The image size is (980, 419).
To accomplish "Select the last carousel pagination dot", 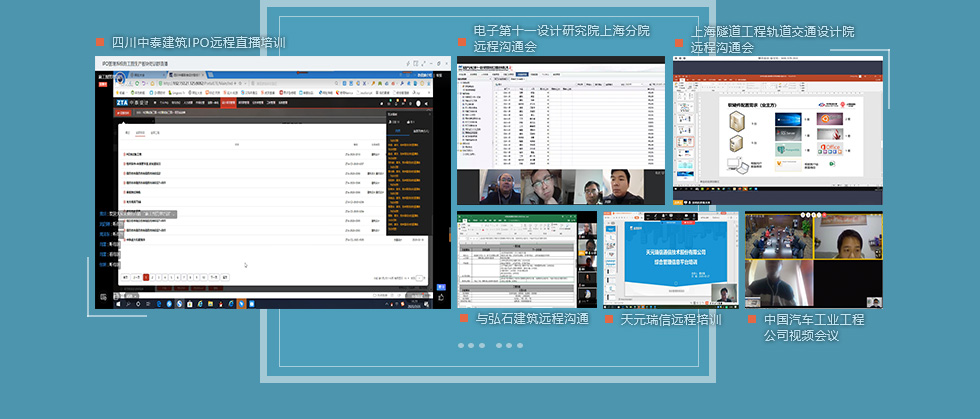I will point(519,345).
